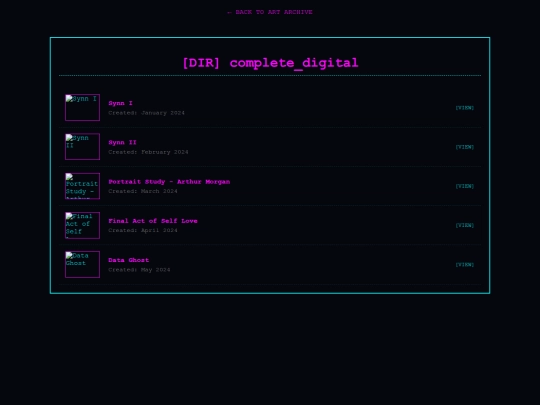
Task: View the Data Ghost artwork
Action: 465,265
